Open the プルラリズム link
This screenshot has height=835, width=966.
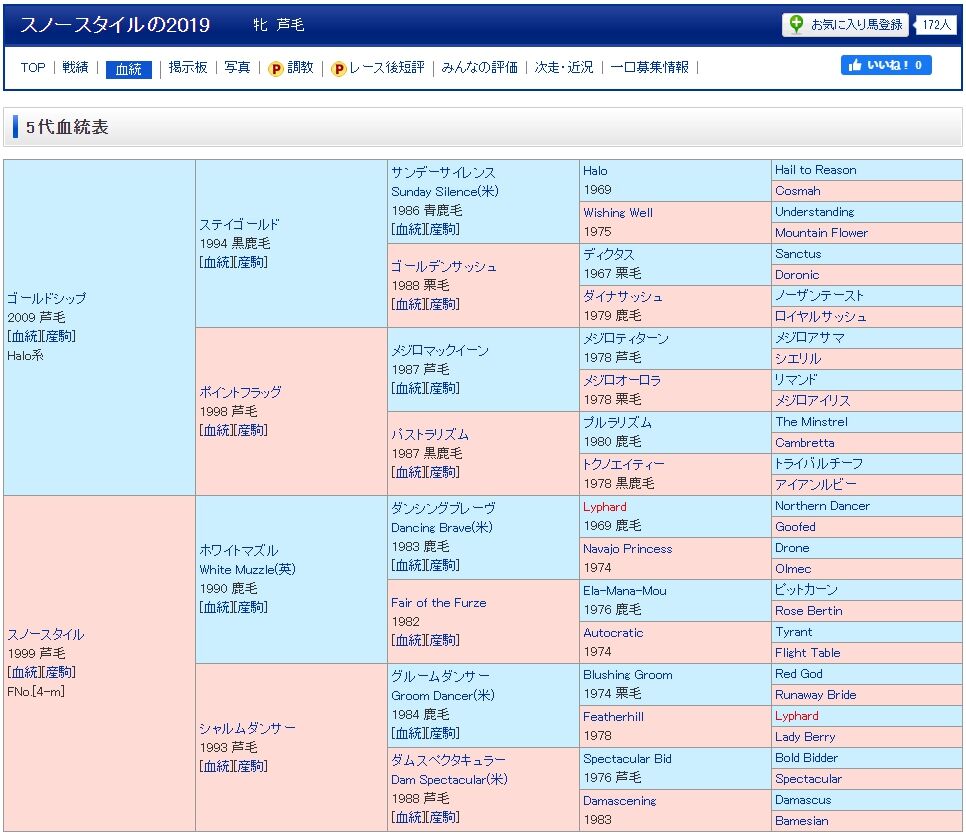point(617,422)
